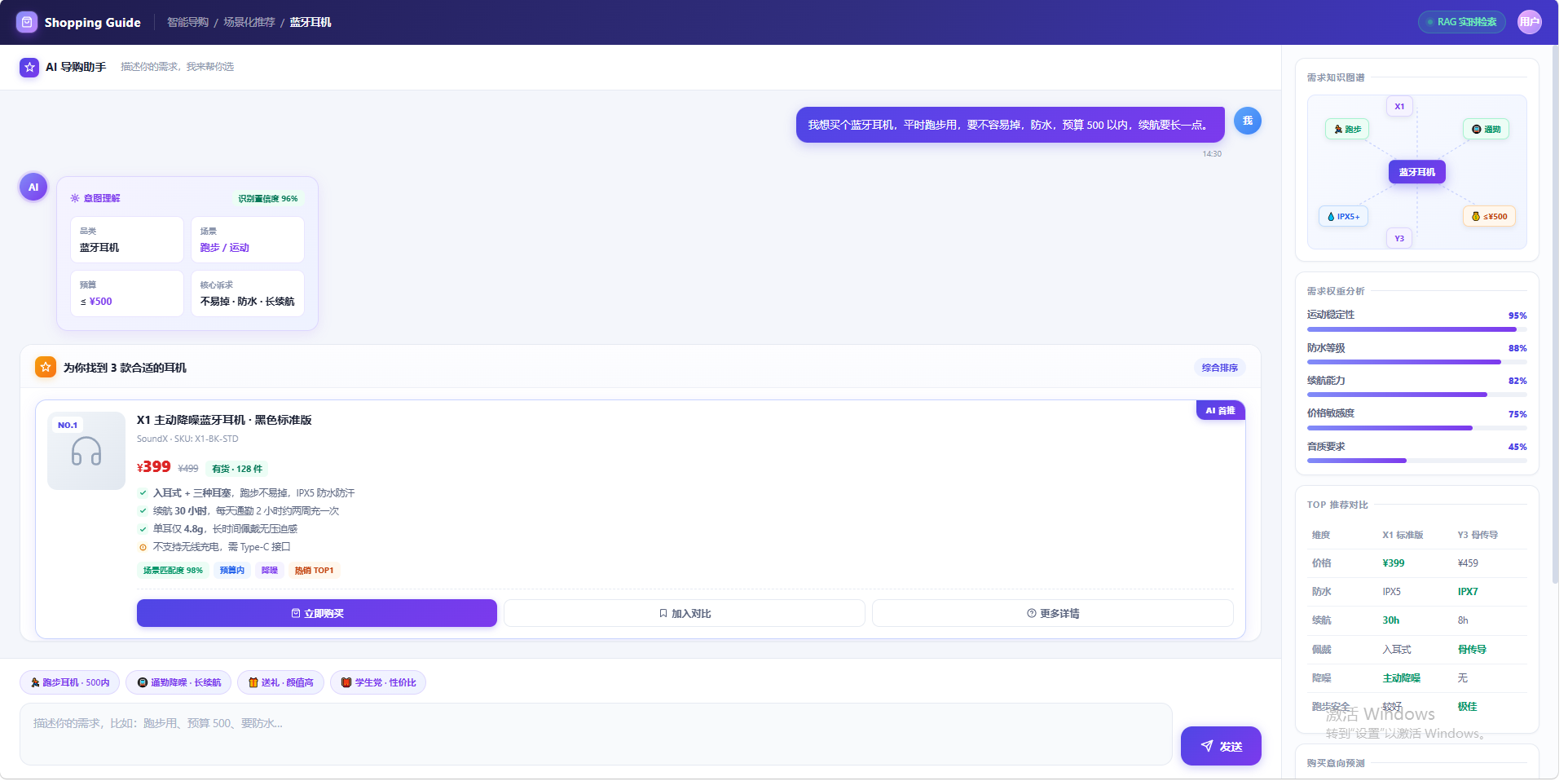Click the AI 导购助手 star icon
The height and width of the screenshot is (781, 1568).
(x=29, y=67)
